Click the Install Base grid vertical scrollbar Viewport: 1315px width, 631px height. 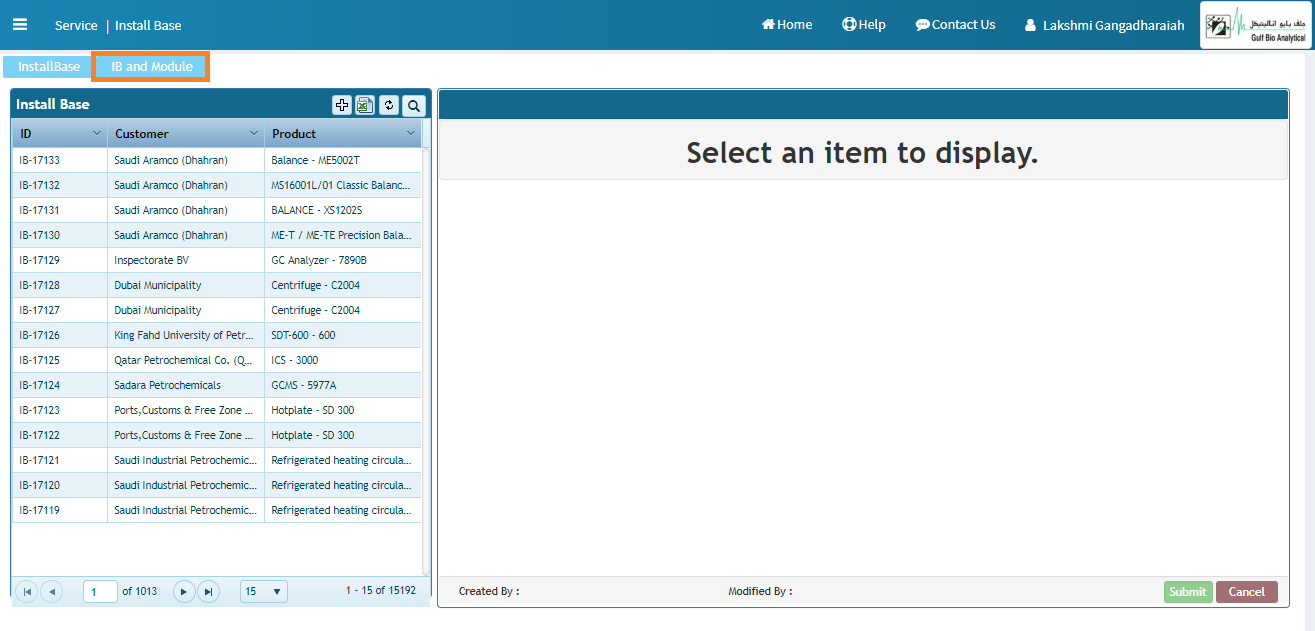(427, 360)
